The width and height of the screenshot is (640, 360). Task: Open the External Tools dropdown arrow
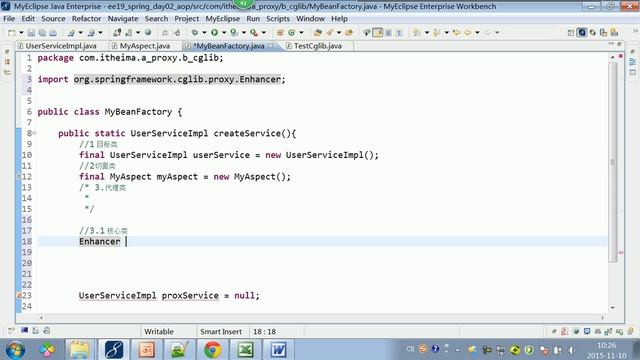point(263,33)
